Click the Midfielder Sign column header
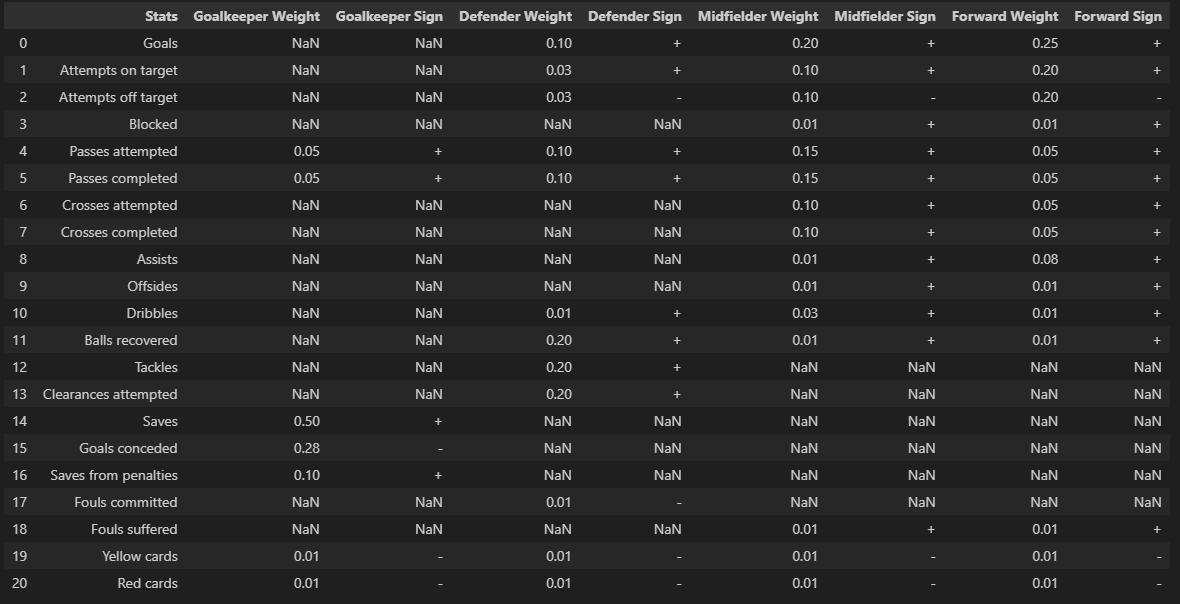The height and width of the screenshot is (604, 1180). pos(885,16)
